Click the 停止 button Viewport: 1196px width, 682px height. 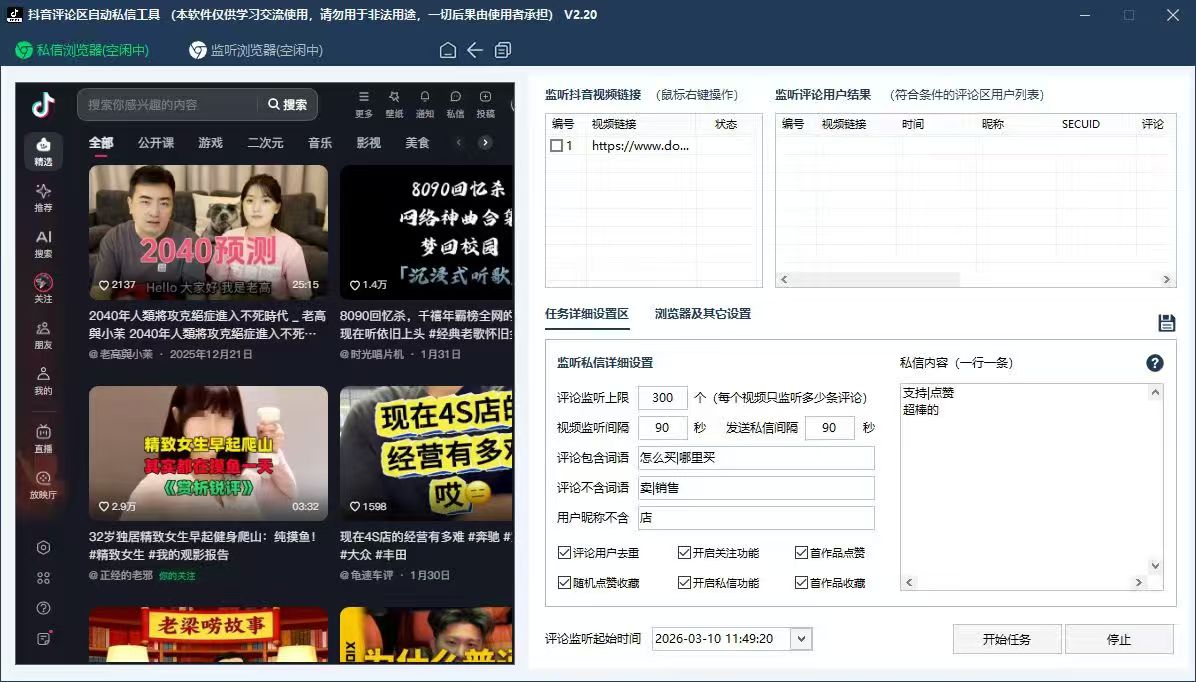1119,639
